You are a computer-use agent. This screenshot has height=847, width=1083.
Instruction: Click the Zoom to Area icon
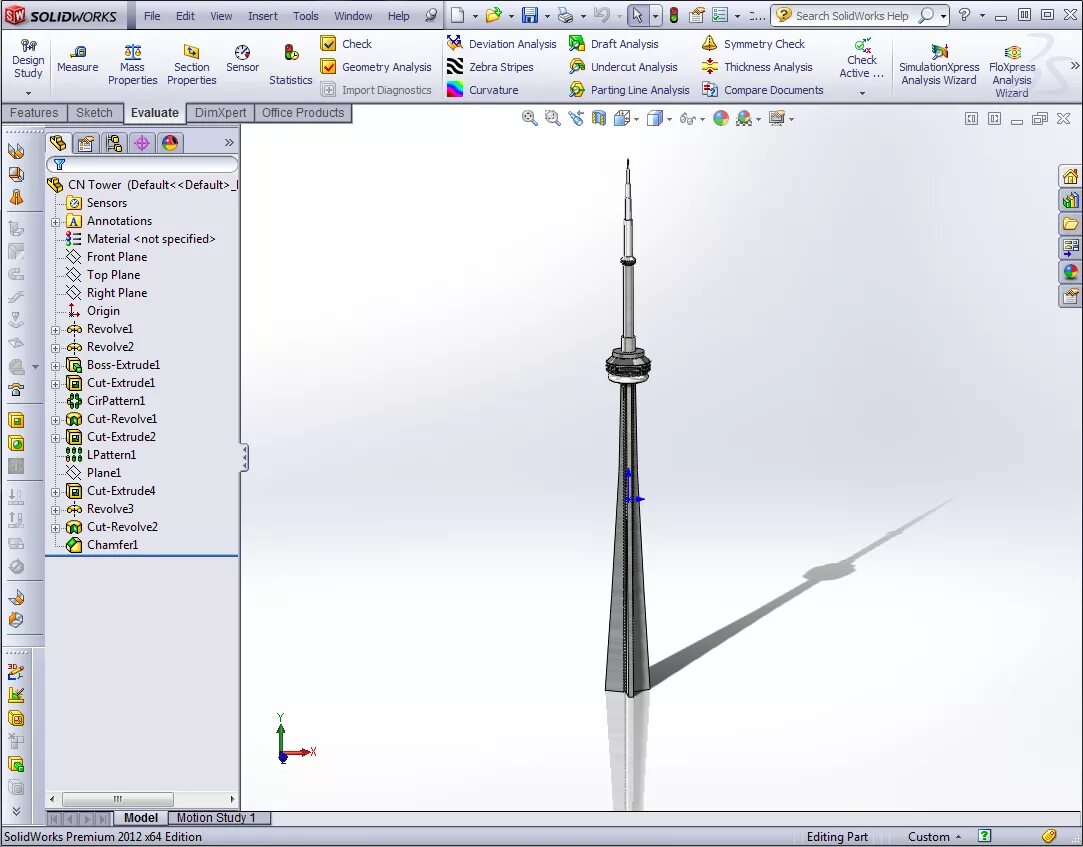coord(552,118)
